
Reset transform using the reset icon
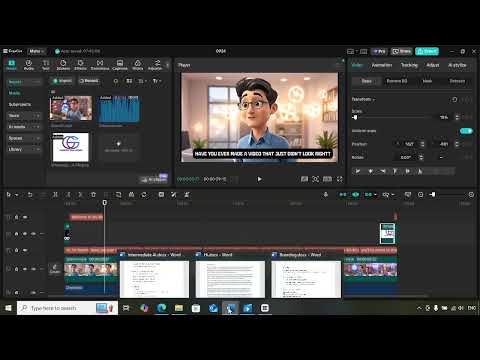(454, 99)
